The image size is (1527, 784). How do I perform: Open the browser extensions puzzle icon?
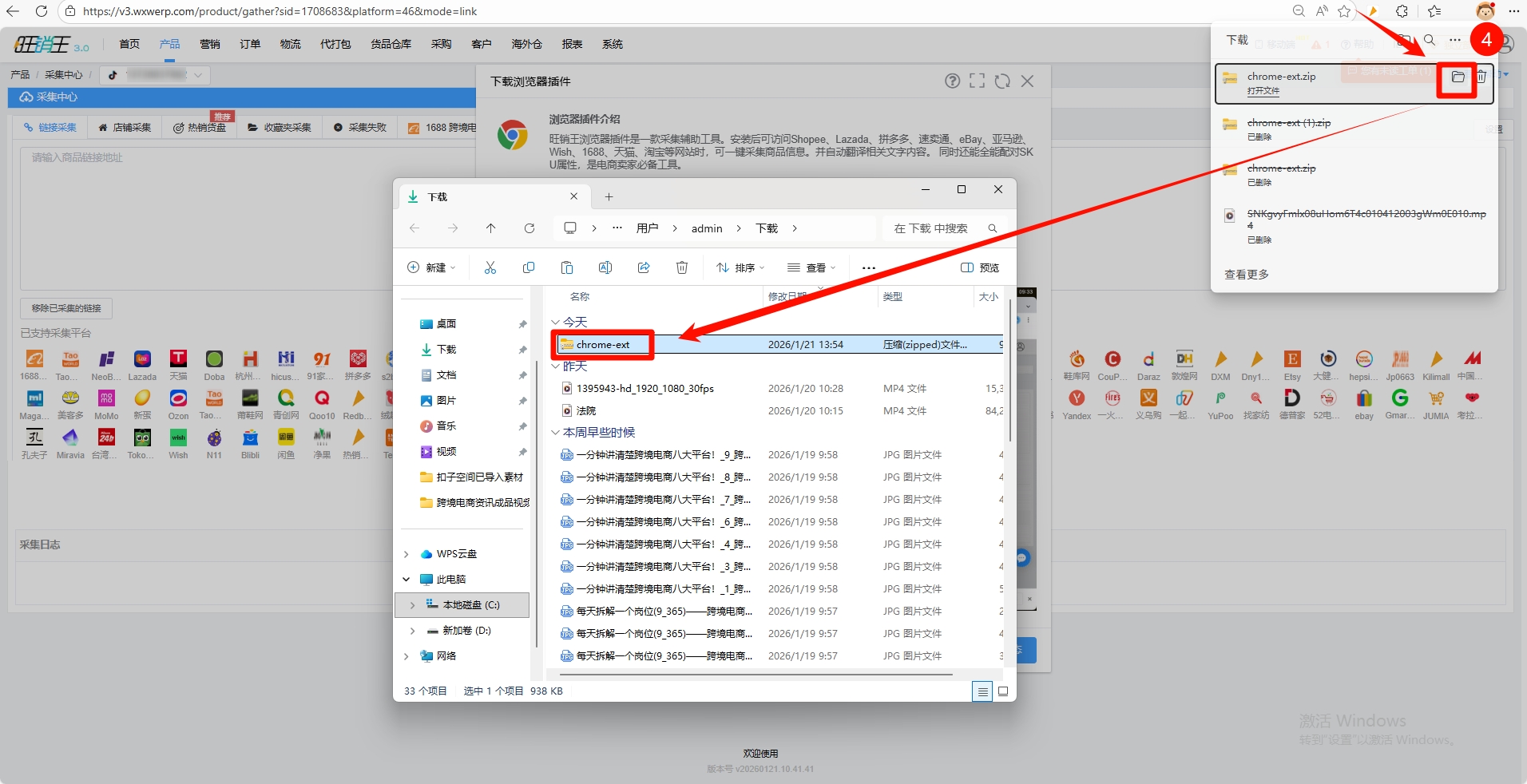coord(1402,11)
